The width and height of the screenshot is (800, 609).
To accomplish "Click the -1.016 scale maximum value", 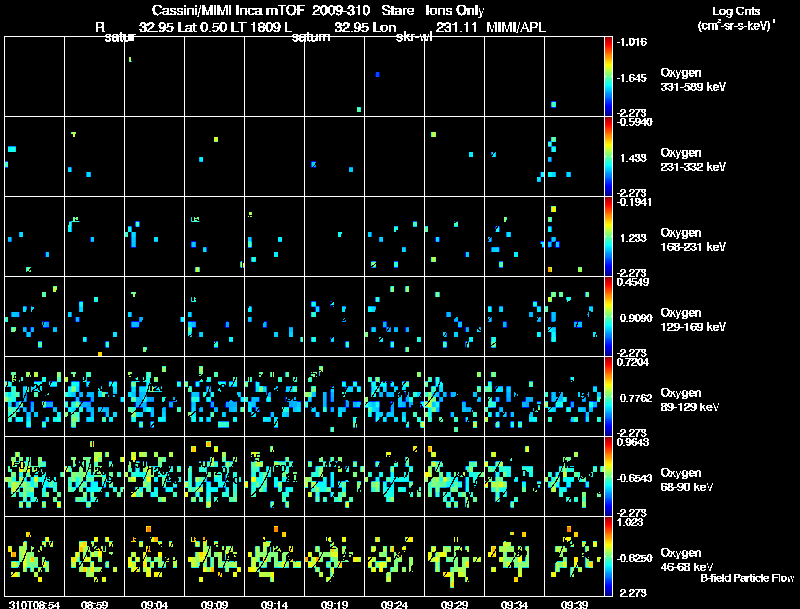I will tap(632, 42).
